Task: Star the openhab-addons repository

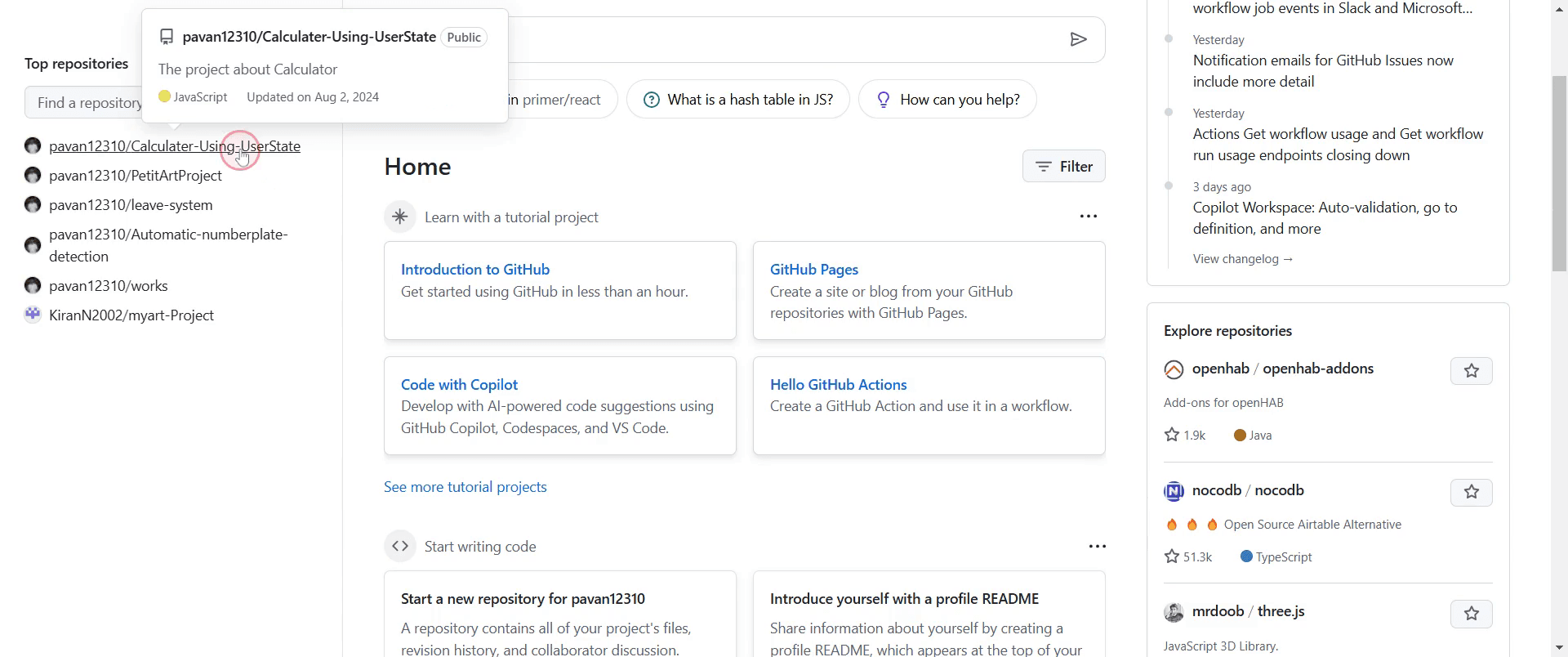Action: [x=1471, y=371]
